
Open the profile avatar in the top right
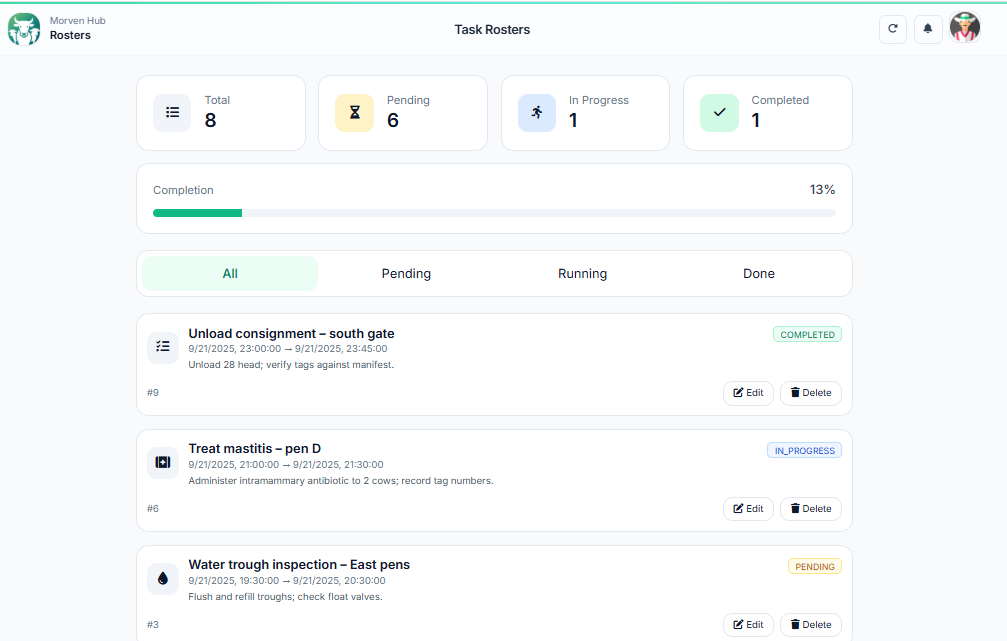[964, 29]
